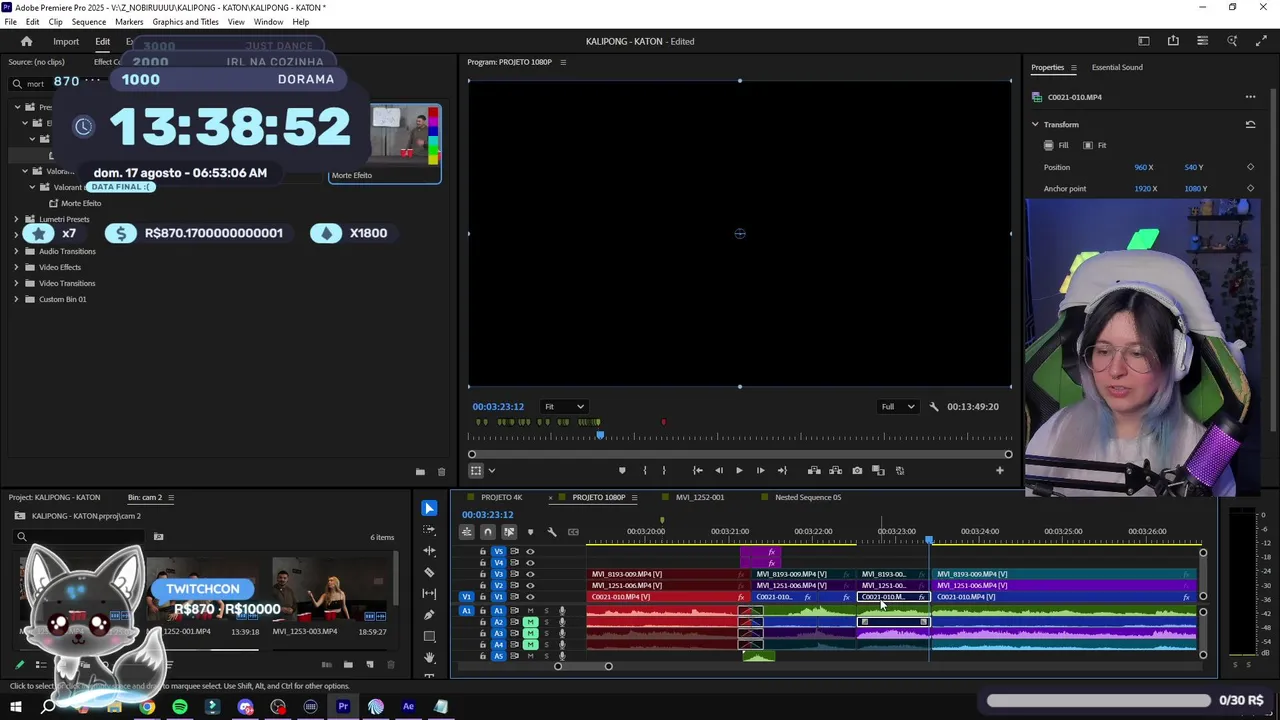The height and width of the screenshot is (720, 1280).
Task: Toggle closed captions track button
Action: 573,532
